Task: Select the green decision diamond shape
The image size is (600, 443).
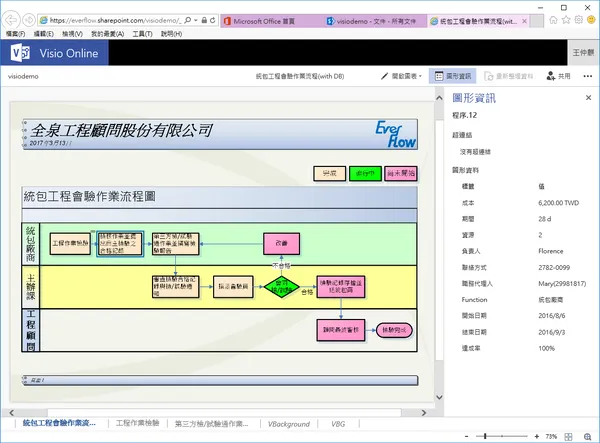Action: 282,287
